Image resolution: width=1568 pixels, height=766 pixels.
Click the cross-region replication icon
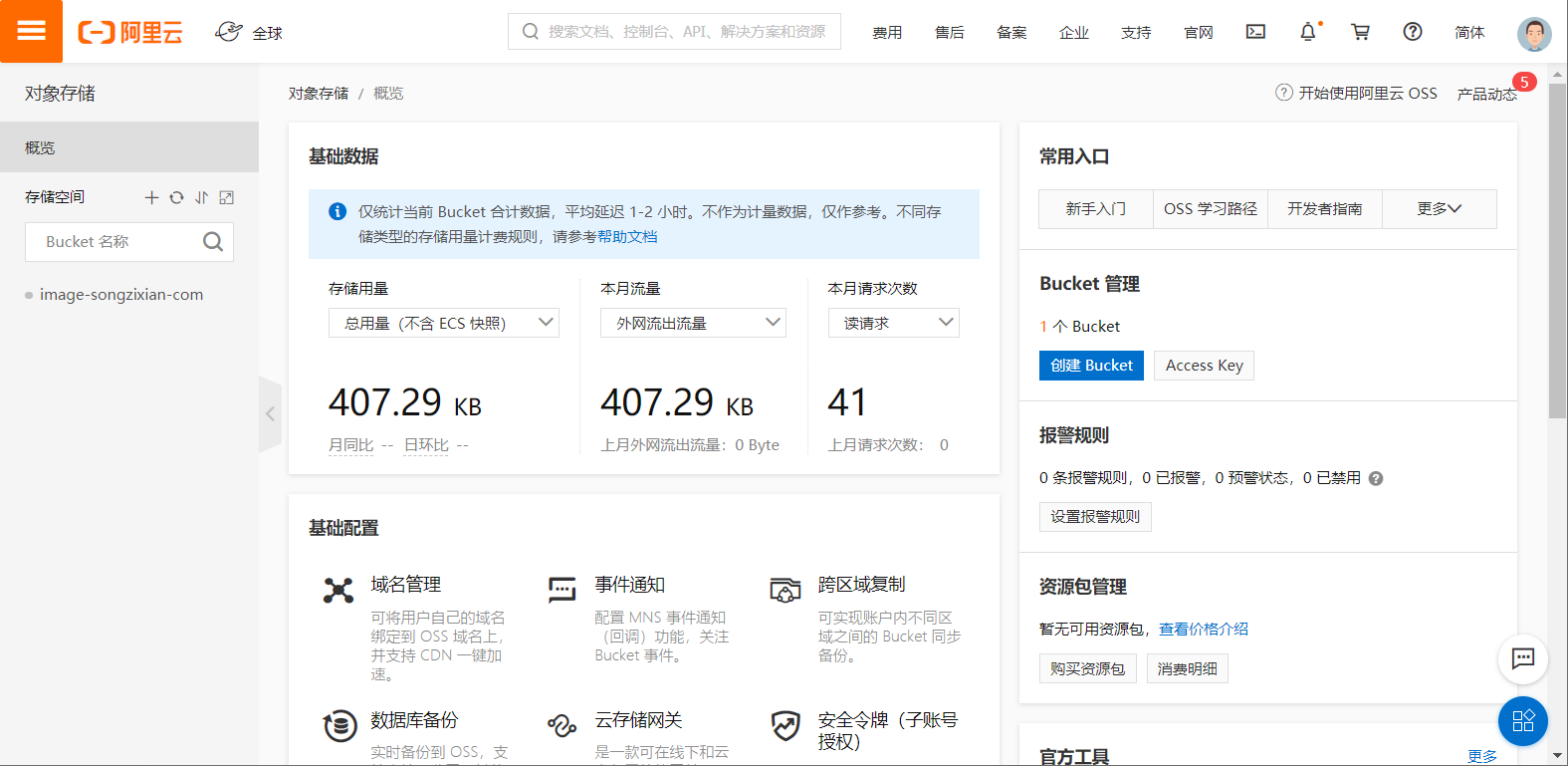785,590
